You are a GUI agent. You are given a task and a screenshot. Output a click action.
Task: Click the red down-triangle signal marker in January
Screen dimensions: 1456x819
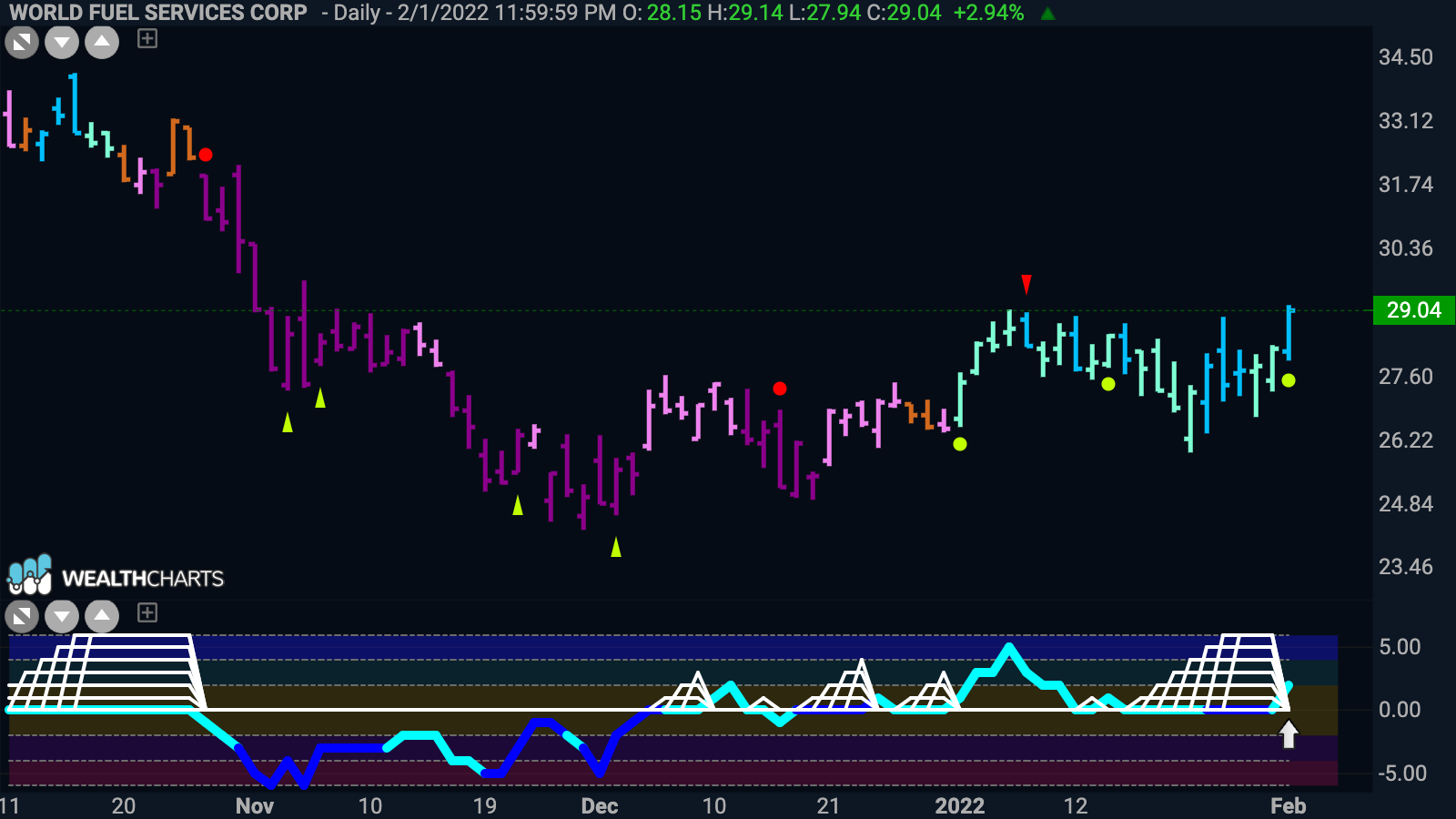click(x=1026, y=284)
